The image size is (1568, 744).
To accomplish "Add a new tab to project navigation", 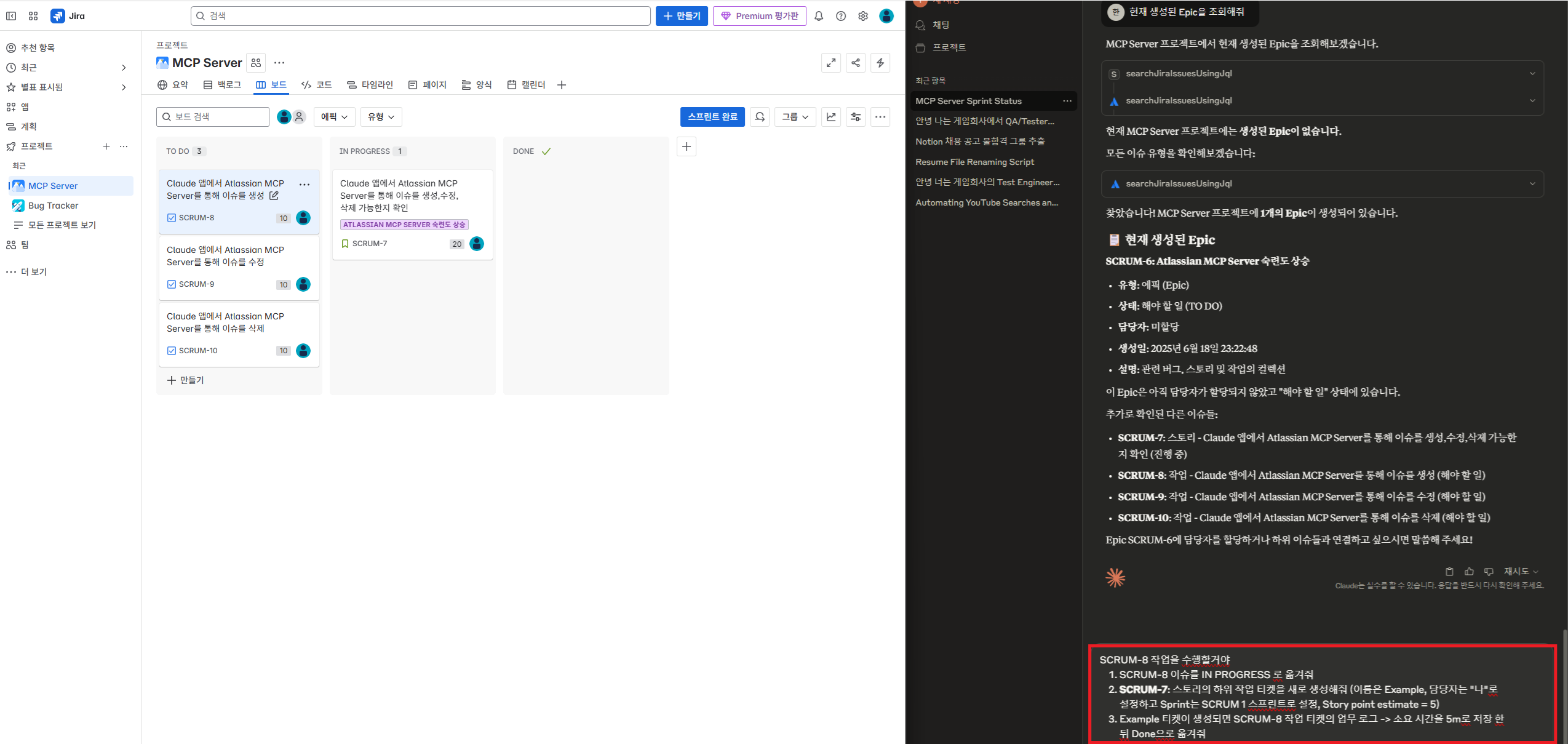I will pyautogui.click(x=562, y=85).
